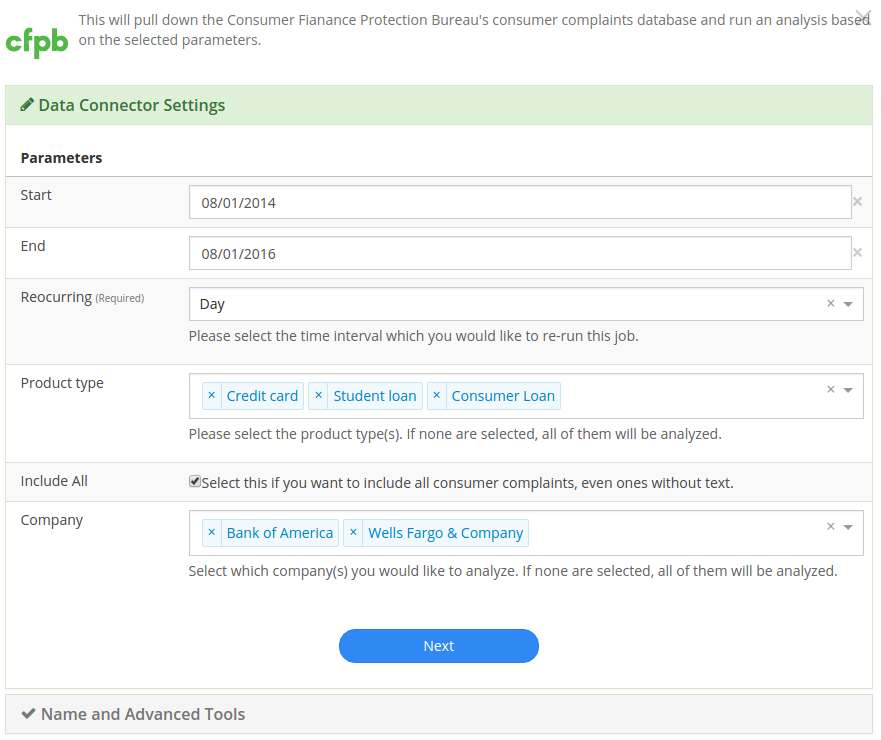Click empty area in Product type field
The image size is (881, 740).
pos(691,396)
